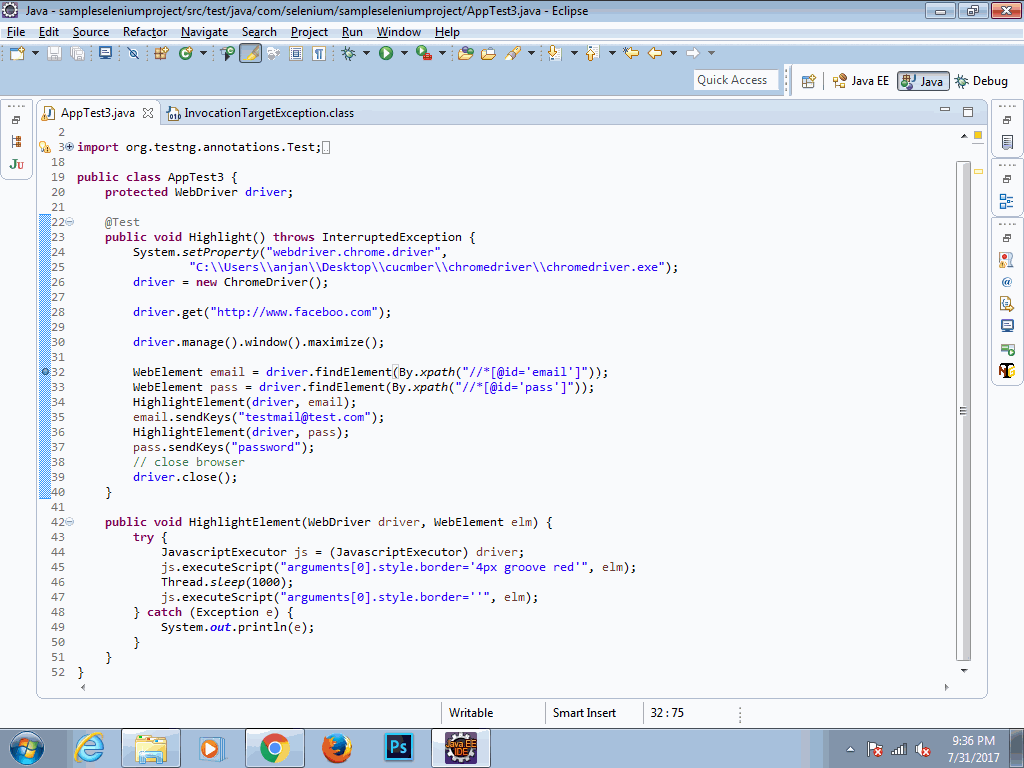Viewport: 1024px width, 768px height.
Task: Toggle Mark Occurrences highlighter button
Action: tap(250, 54)
